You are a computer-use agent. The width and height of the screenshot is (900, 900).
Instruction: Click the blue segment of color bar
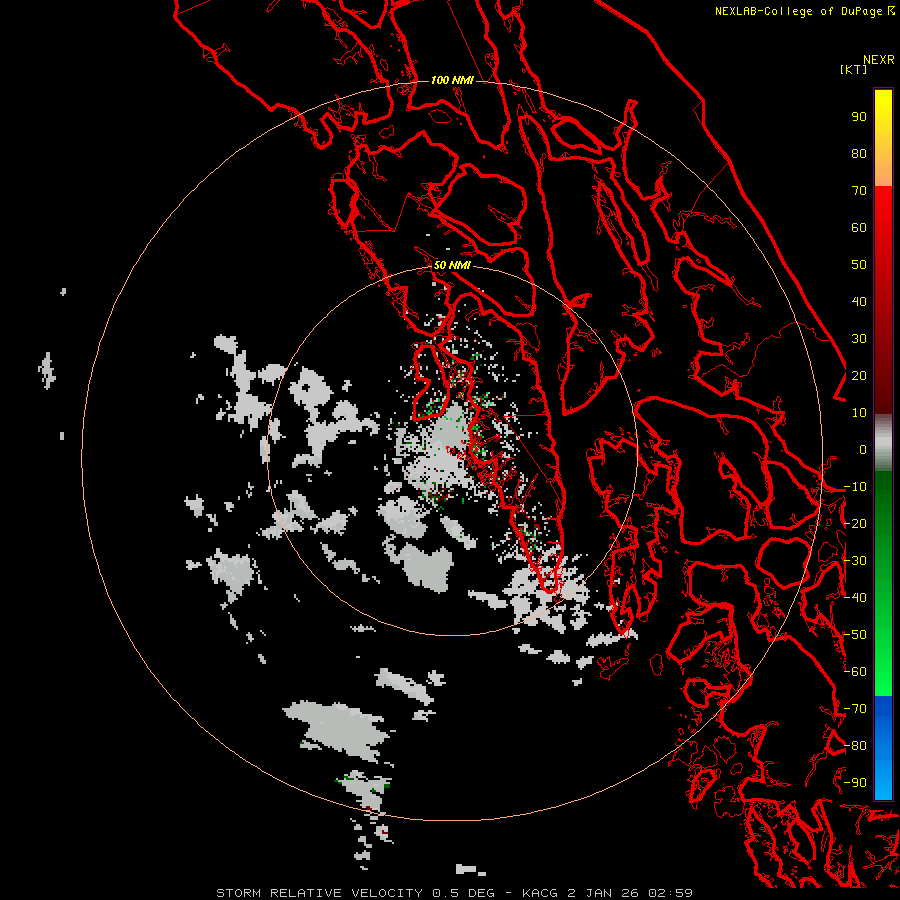[x=883, y=747]
